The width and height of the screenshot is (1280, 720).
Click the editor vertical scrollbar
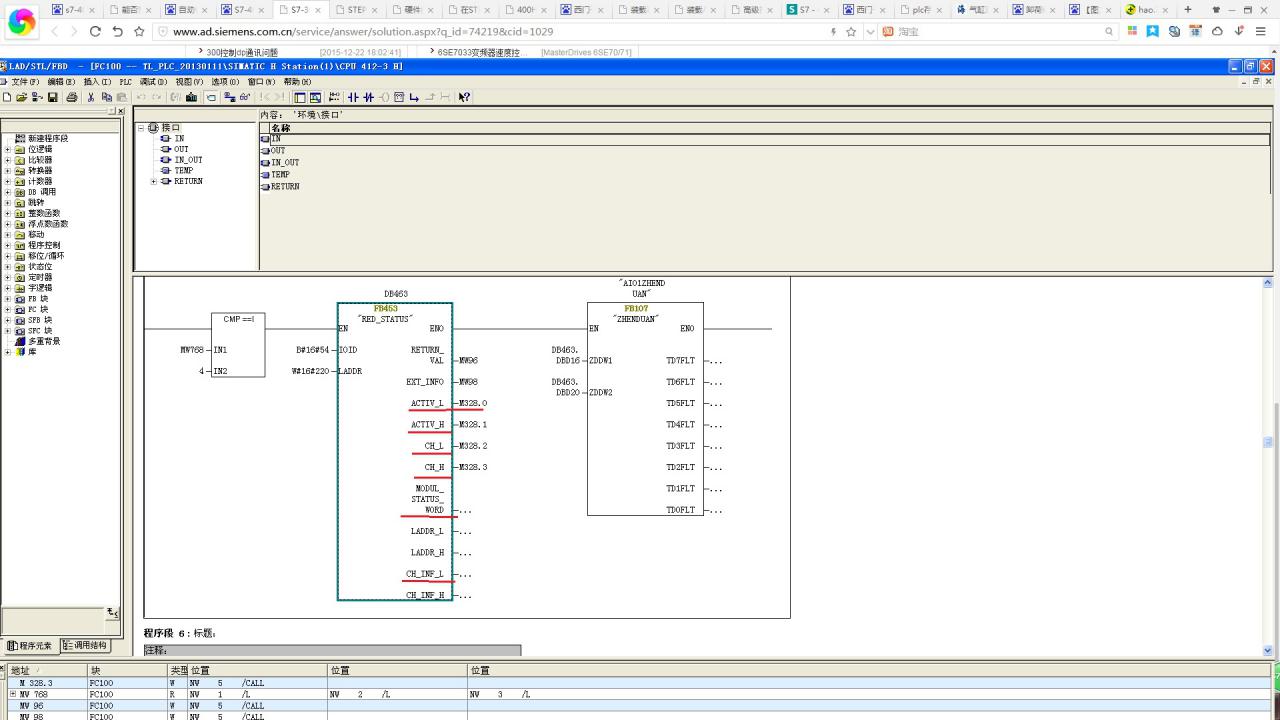pos(1268,466)
